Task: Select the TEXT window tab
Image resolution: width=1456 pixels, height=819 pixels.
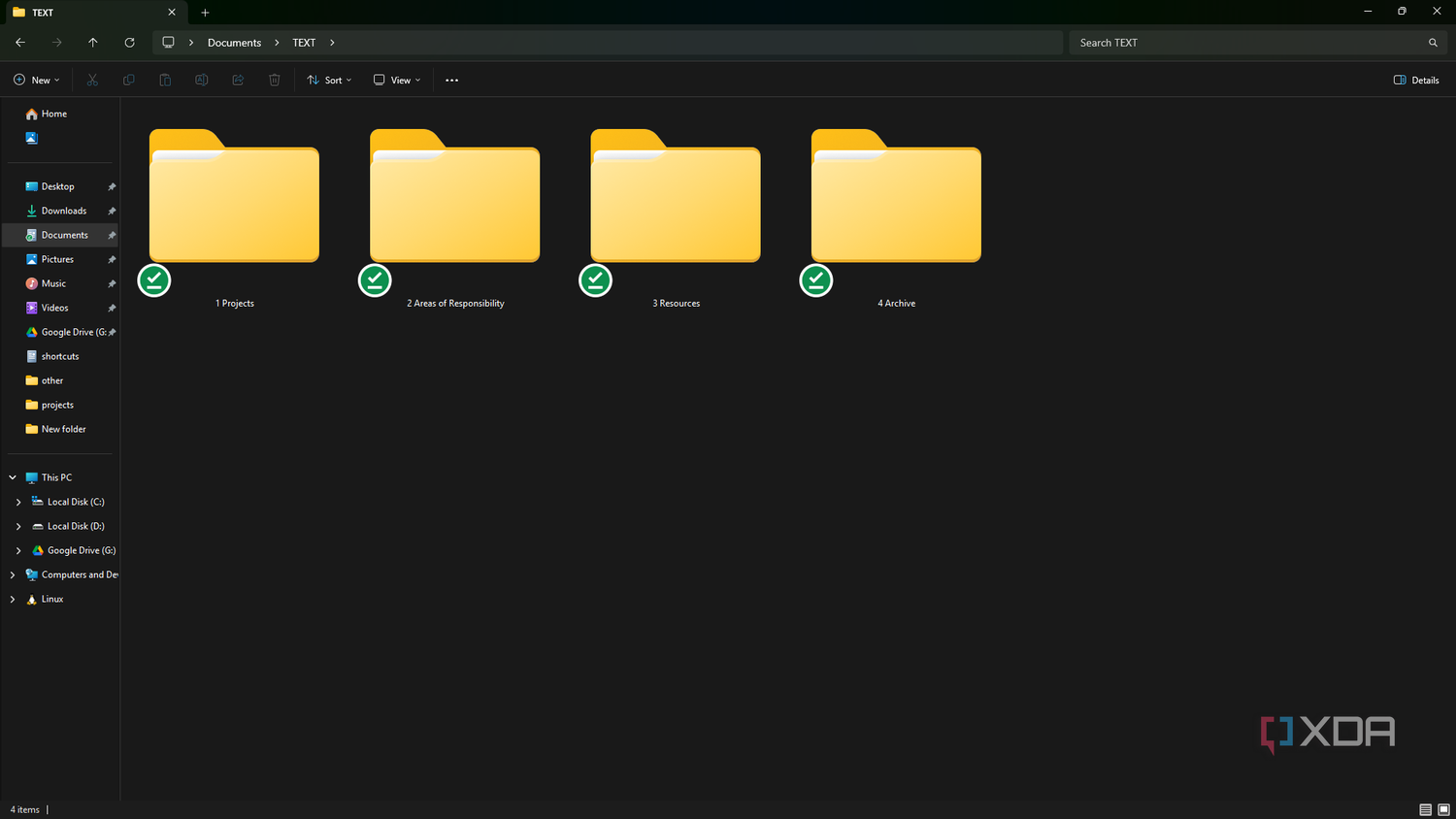Action: coord(94,13)
